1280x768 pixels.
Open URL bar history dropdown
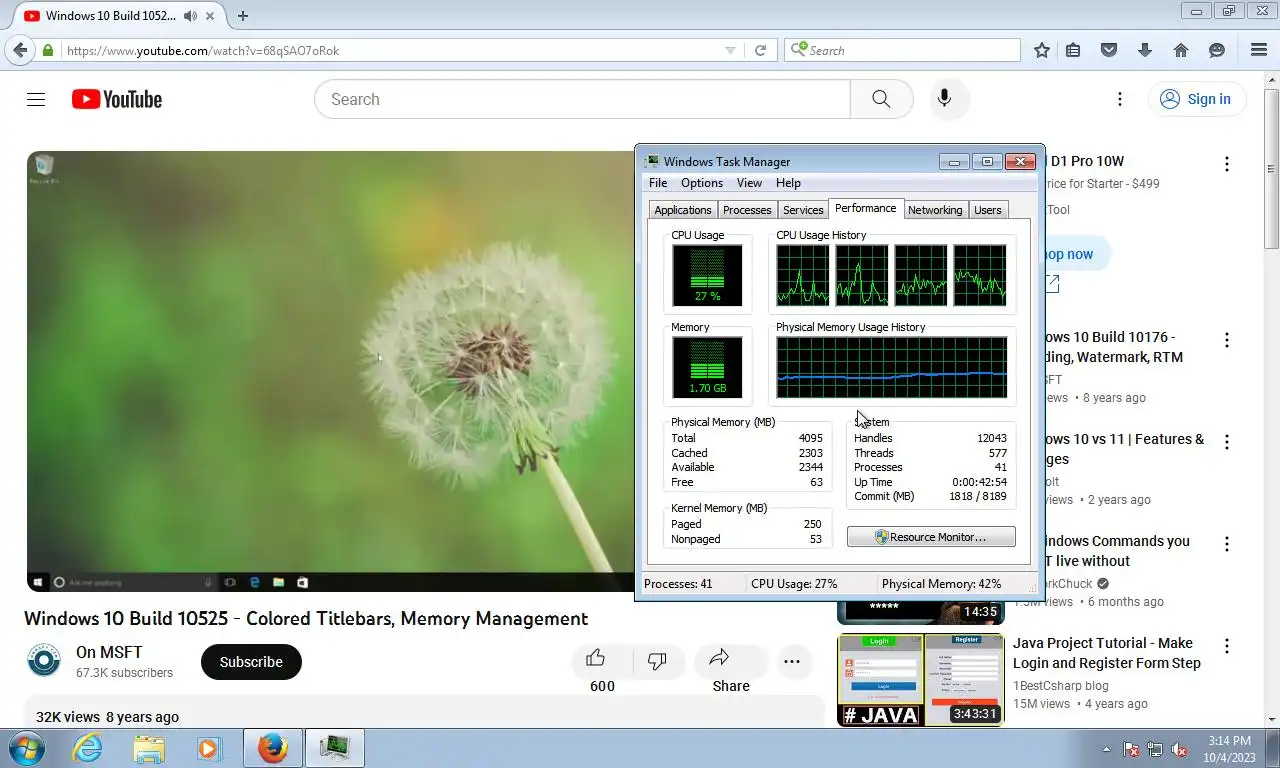tap(730, 50)
